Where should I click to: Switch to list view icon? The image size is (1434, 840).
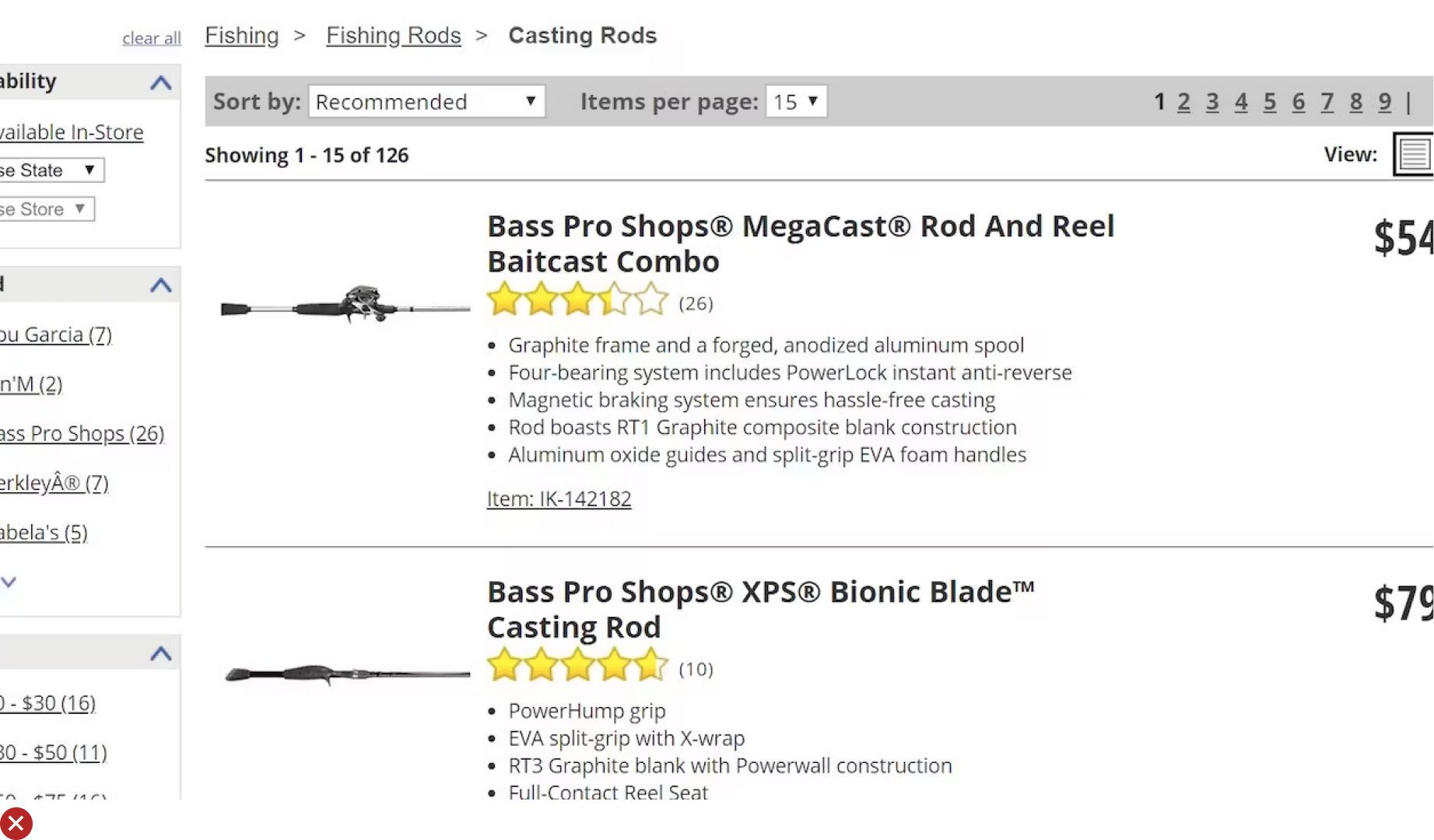click(1413, 154)
